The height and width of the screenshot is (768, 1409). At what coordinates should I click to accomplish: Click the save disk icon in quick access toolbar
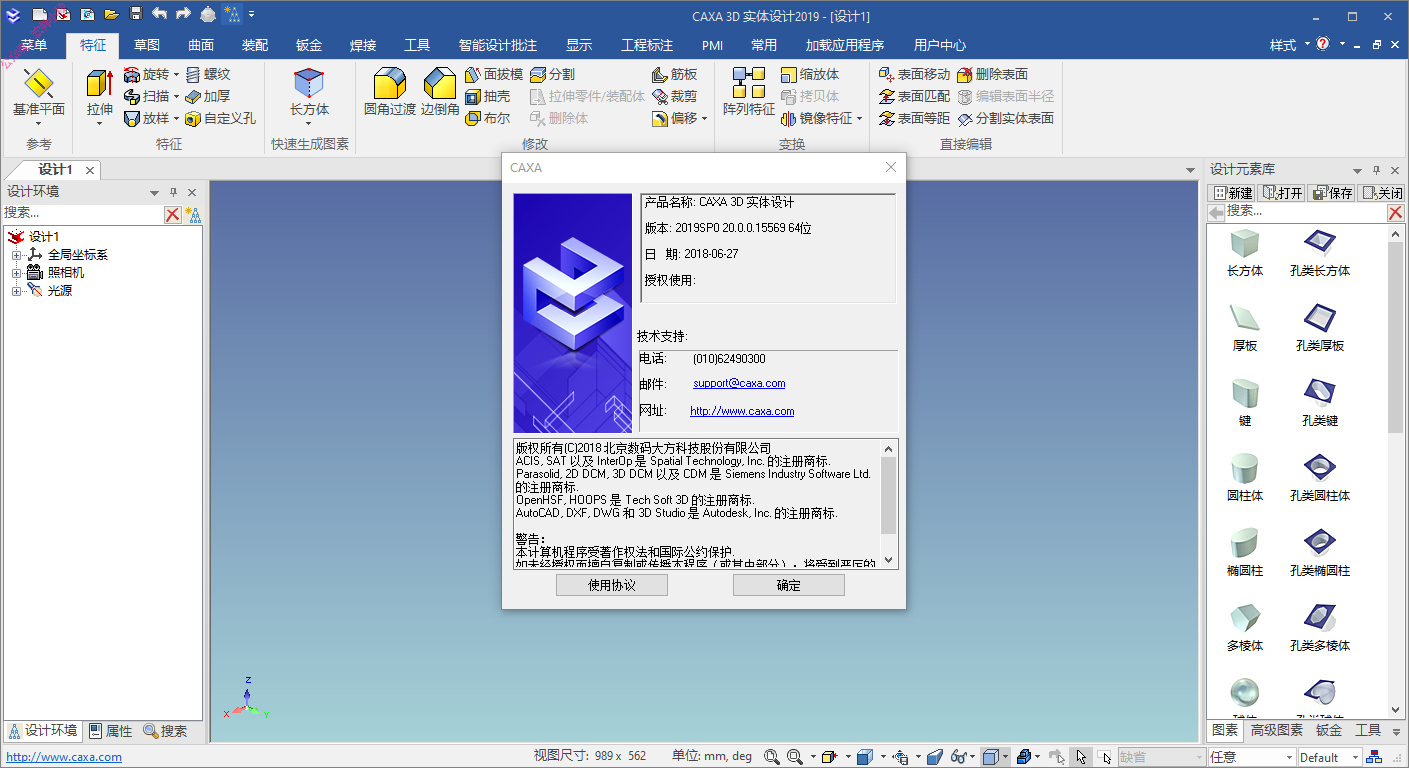click(x=135, y=14)
